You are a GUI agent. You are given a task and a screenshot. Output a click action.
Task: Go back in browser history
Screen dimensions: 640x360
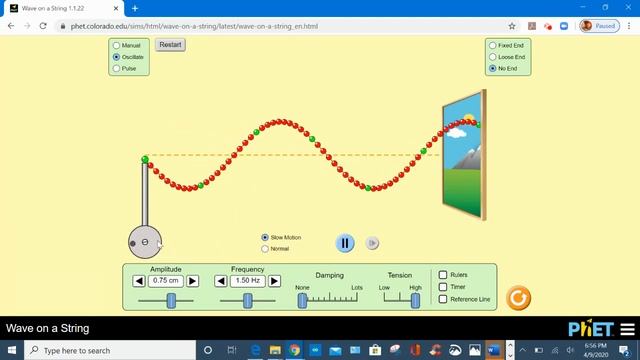(11, 26)
